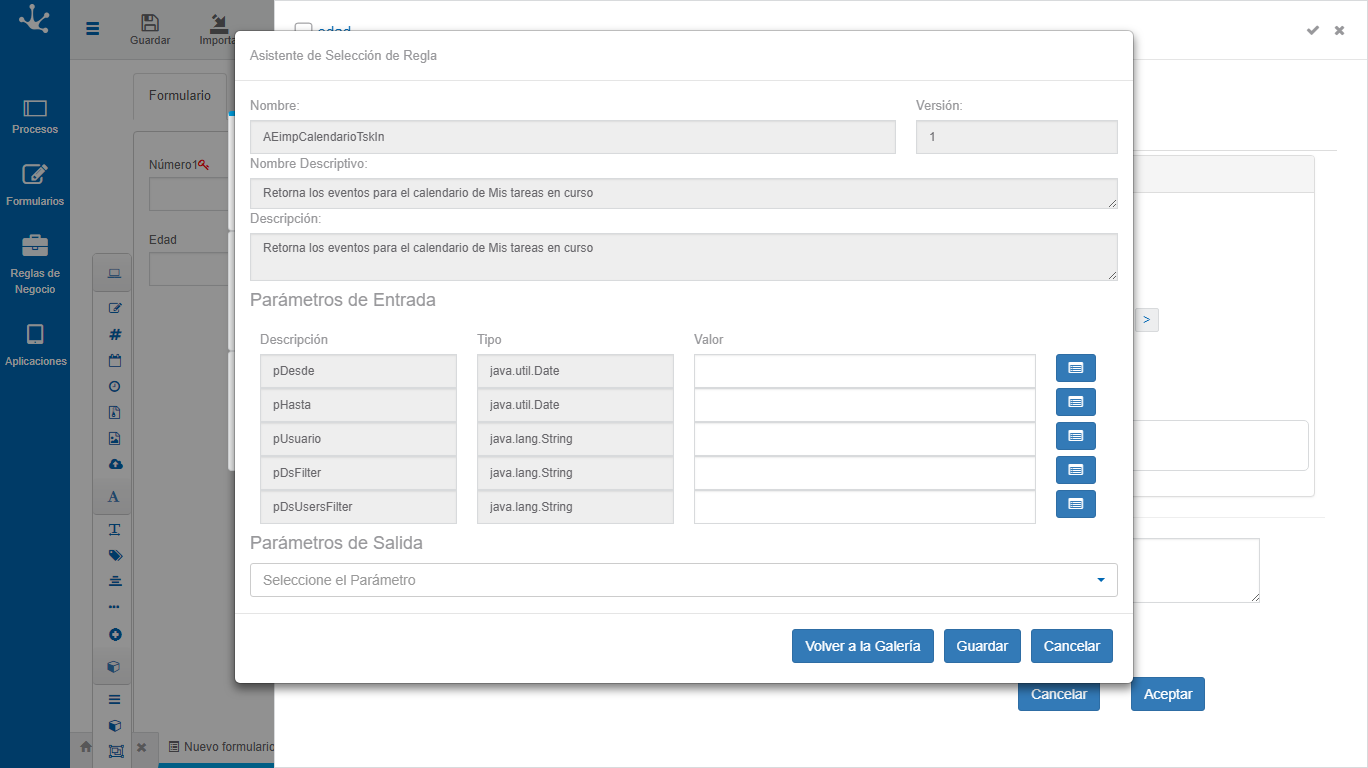The width and height of the screenshot is (1368, 768).
Task: Click the Edad input field in form
Action: click(189, 269)
